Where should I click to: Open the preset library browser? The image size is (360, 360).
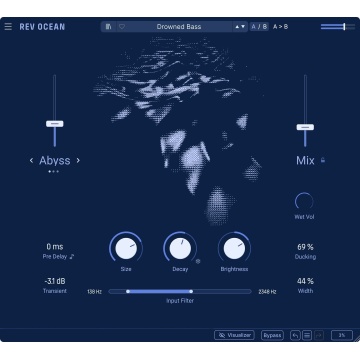(x=109, y=27)
